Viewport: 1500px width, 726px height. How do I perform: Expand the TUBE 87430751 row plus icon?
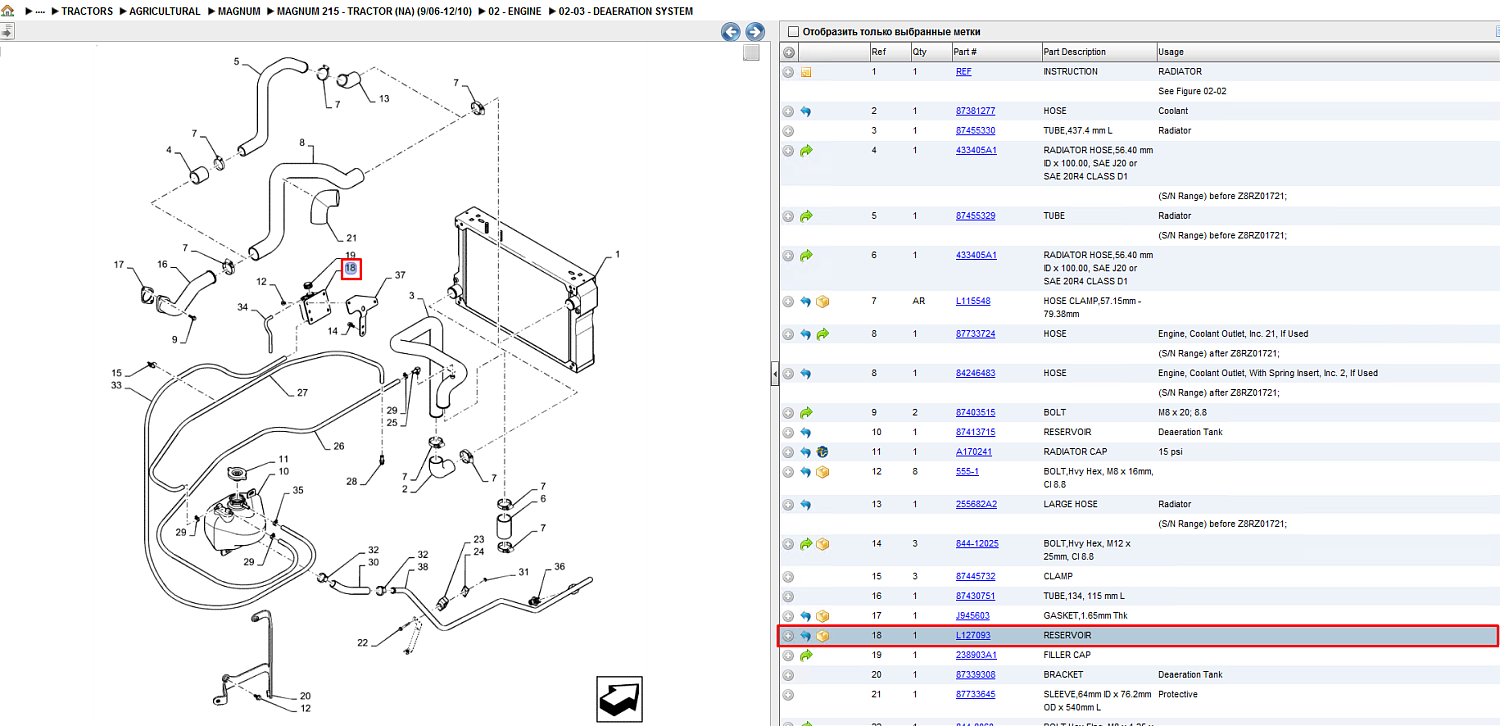789,596
